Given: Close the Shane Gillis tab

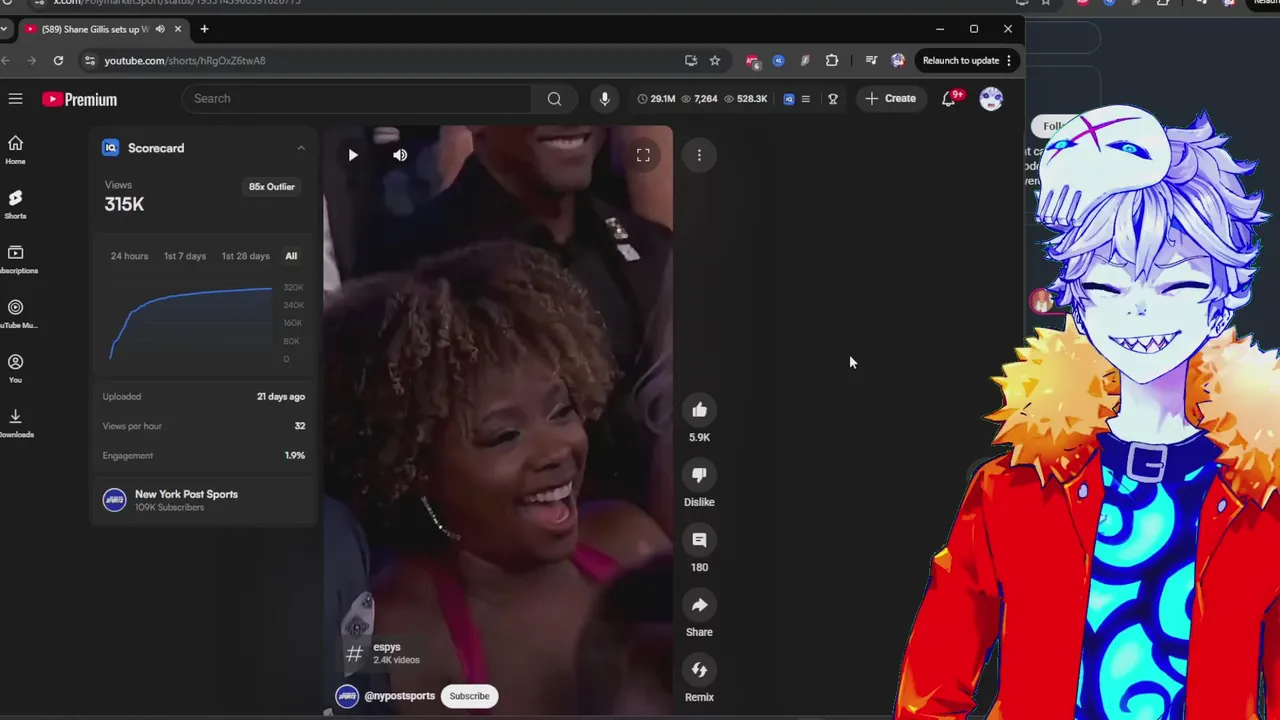Looking at the screenshot, I should click(x=178, y=29).
